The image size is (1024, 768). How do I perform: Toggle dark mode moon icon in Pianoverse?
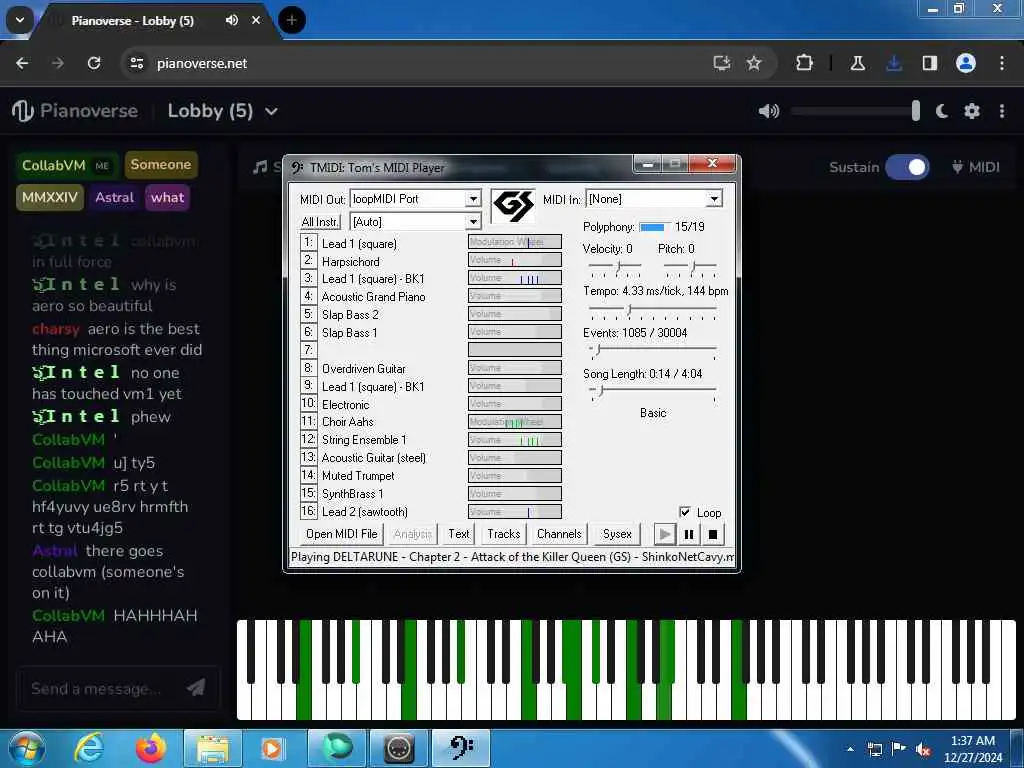tap(942, 111)
